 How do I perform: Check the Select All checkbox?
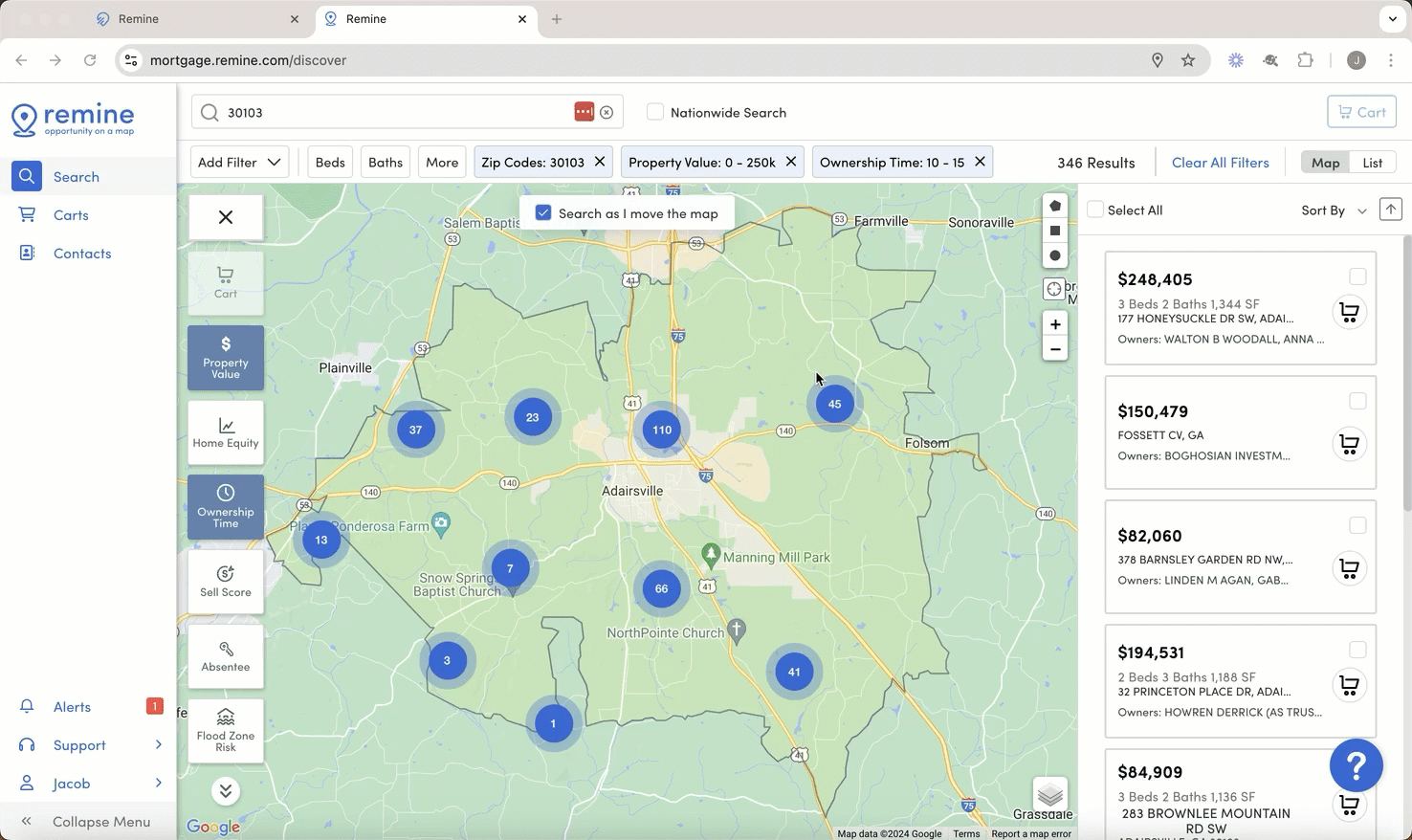(1095, 210)
